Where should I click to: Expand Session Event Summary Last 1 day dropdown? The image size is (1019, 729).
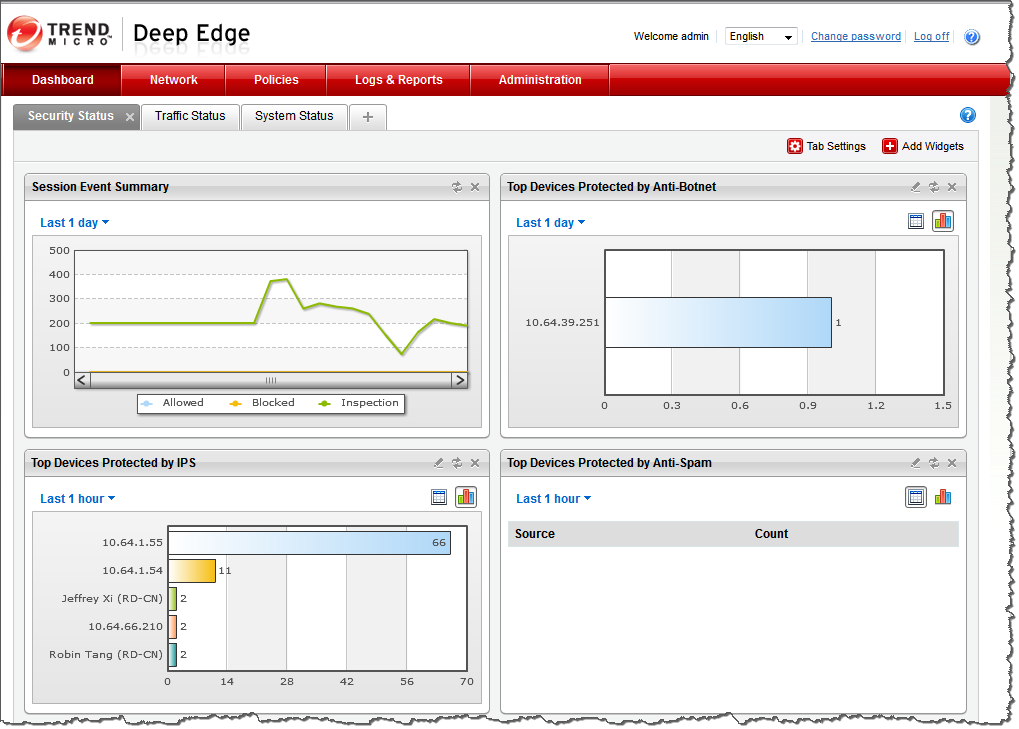click(x=74, y=223)
